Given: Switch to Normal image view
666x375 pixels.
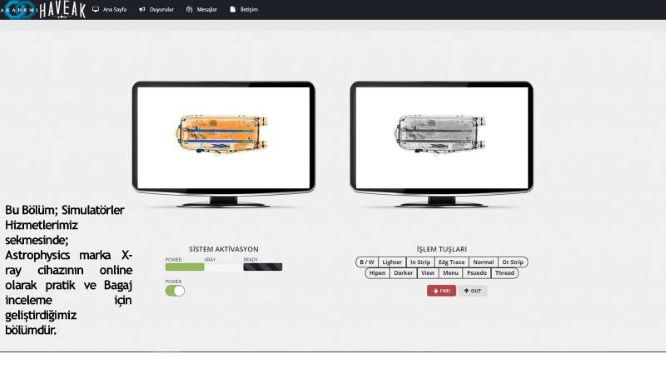Looking at the screenshot, I should (x=483, y=262).
